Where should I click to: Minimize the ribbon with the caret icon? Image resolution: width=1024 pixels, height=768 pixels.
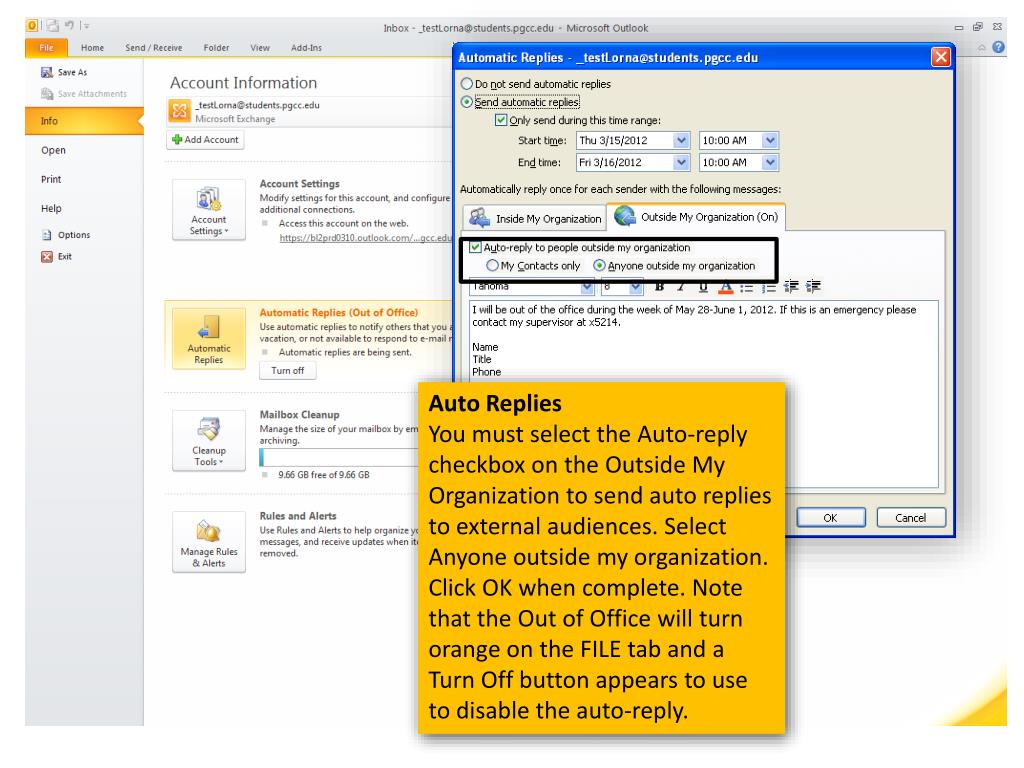982,48
